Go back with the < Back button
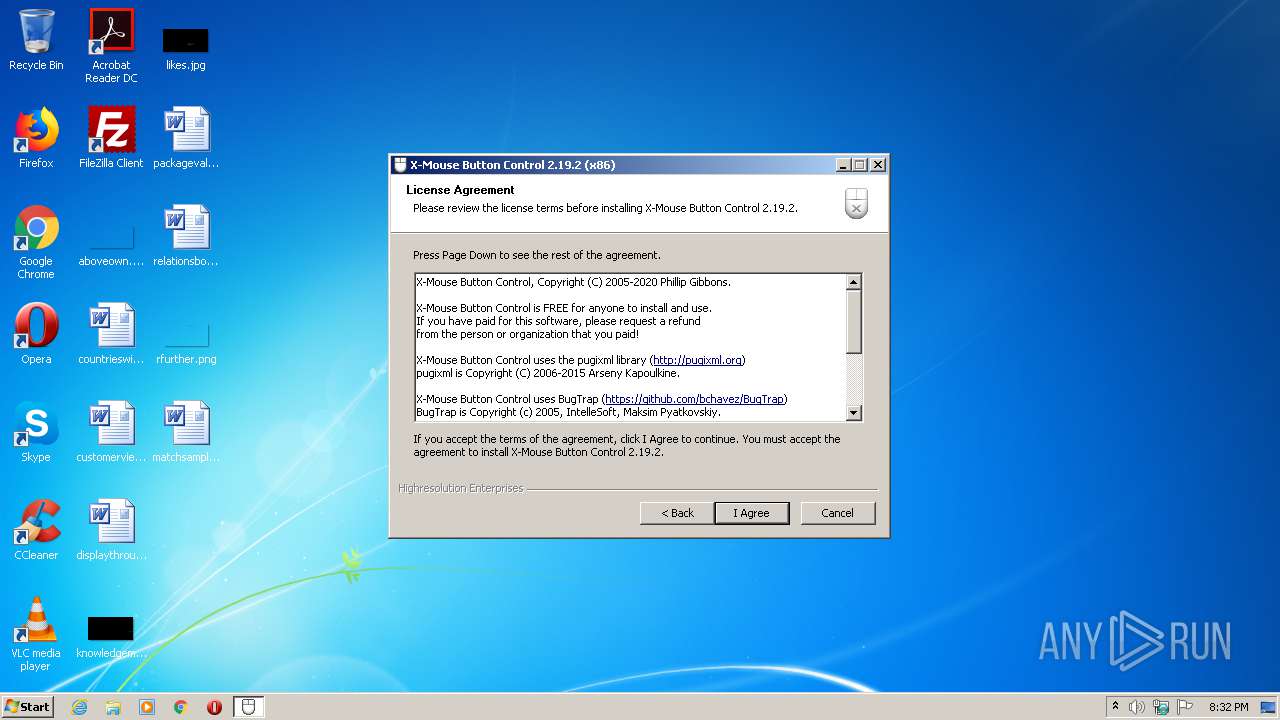The image size is (1280, 720). click(x=677, y=513)
